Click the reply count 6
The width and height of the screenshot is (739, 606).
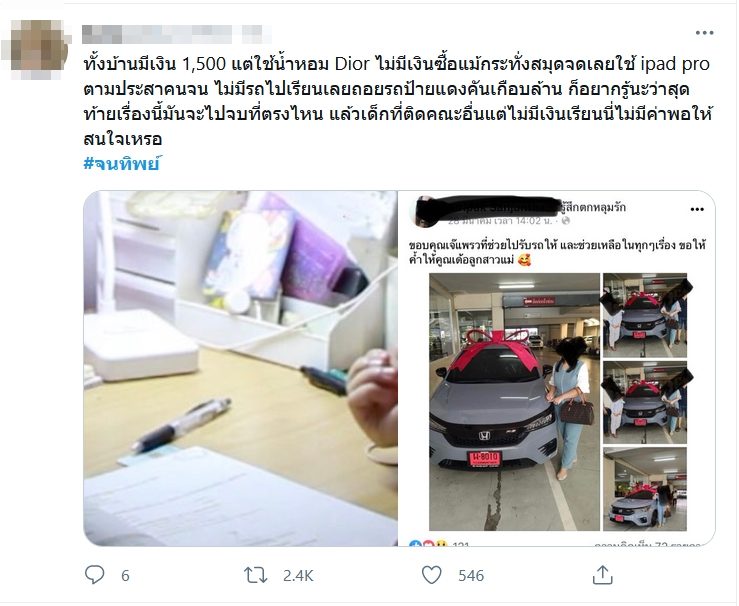125,575
